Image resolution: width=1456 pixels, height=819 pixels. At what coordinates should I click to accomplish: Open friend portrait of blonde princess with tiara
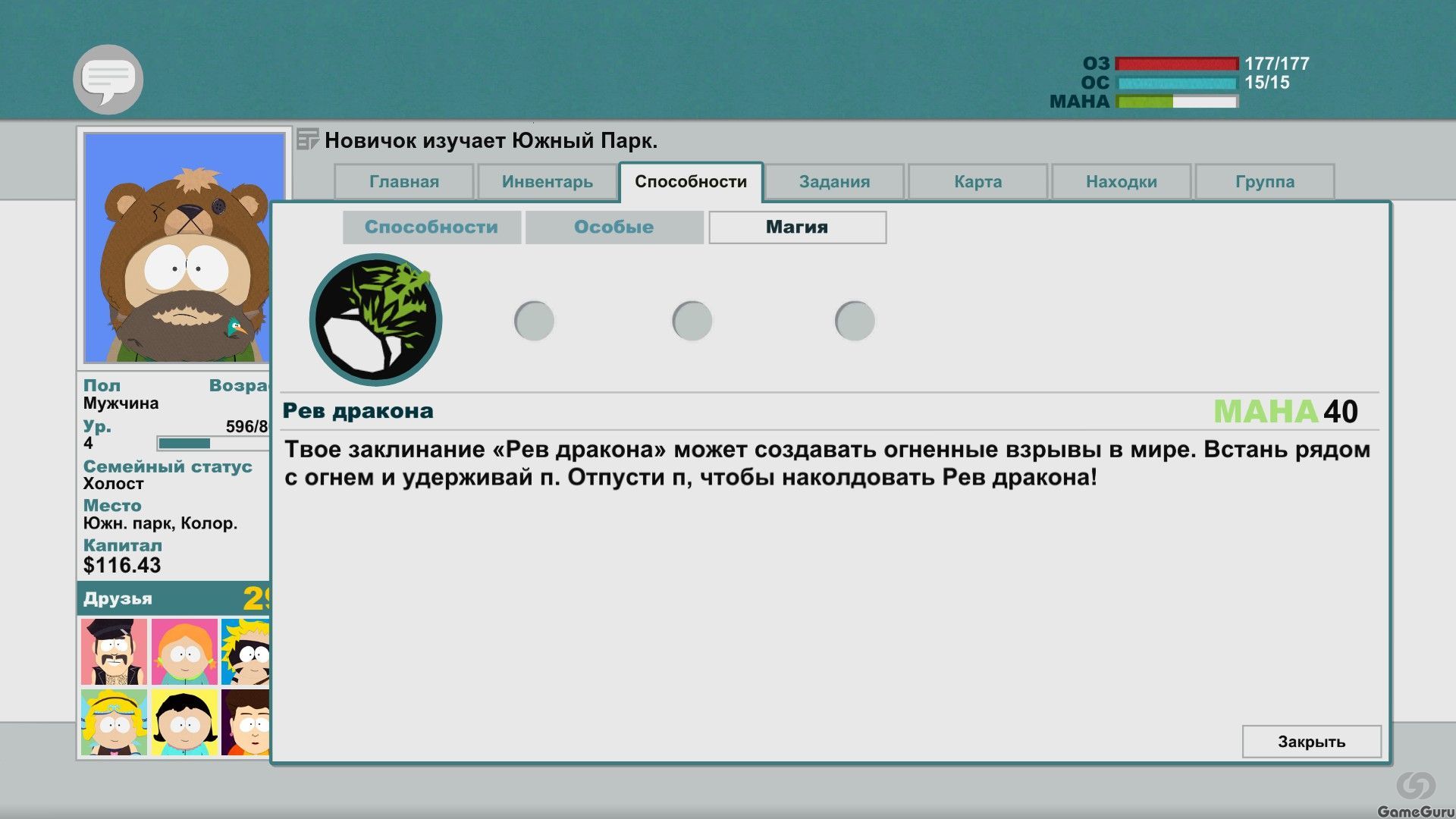click(114, 723)
